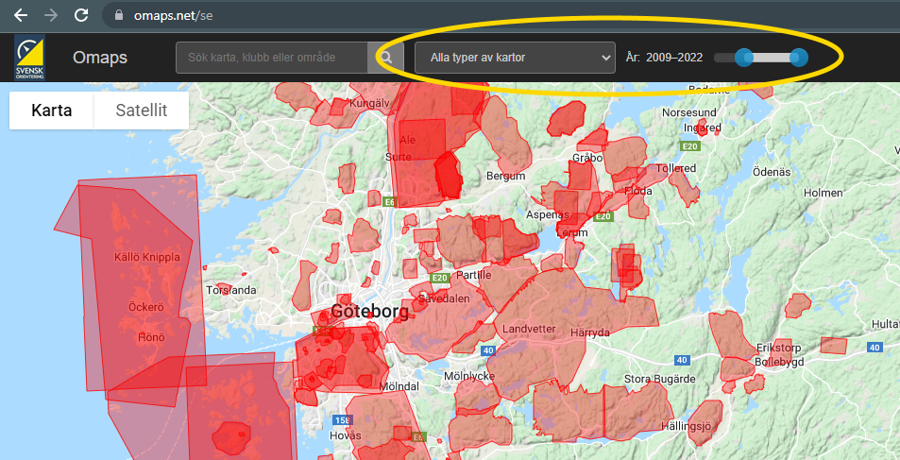900x460 pixels.
Task: Click the Hovås label
Action: [x=346, y=436]
